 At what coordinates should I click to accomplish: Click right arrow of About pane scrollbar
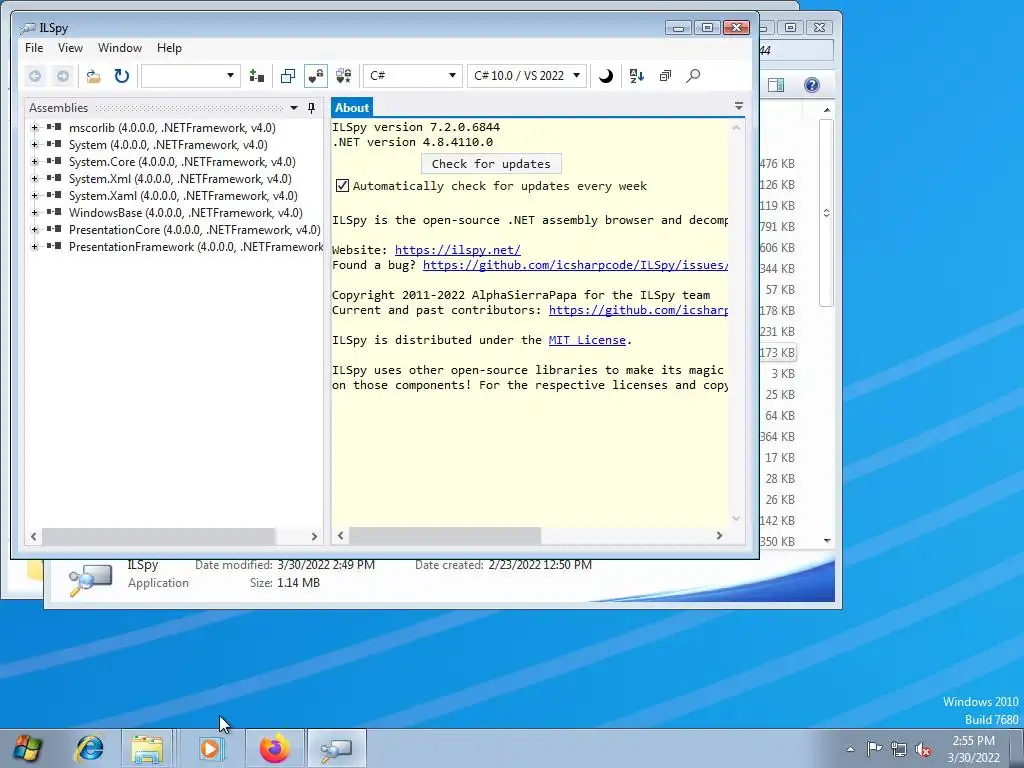(x=719, y=536)
